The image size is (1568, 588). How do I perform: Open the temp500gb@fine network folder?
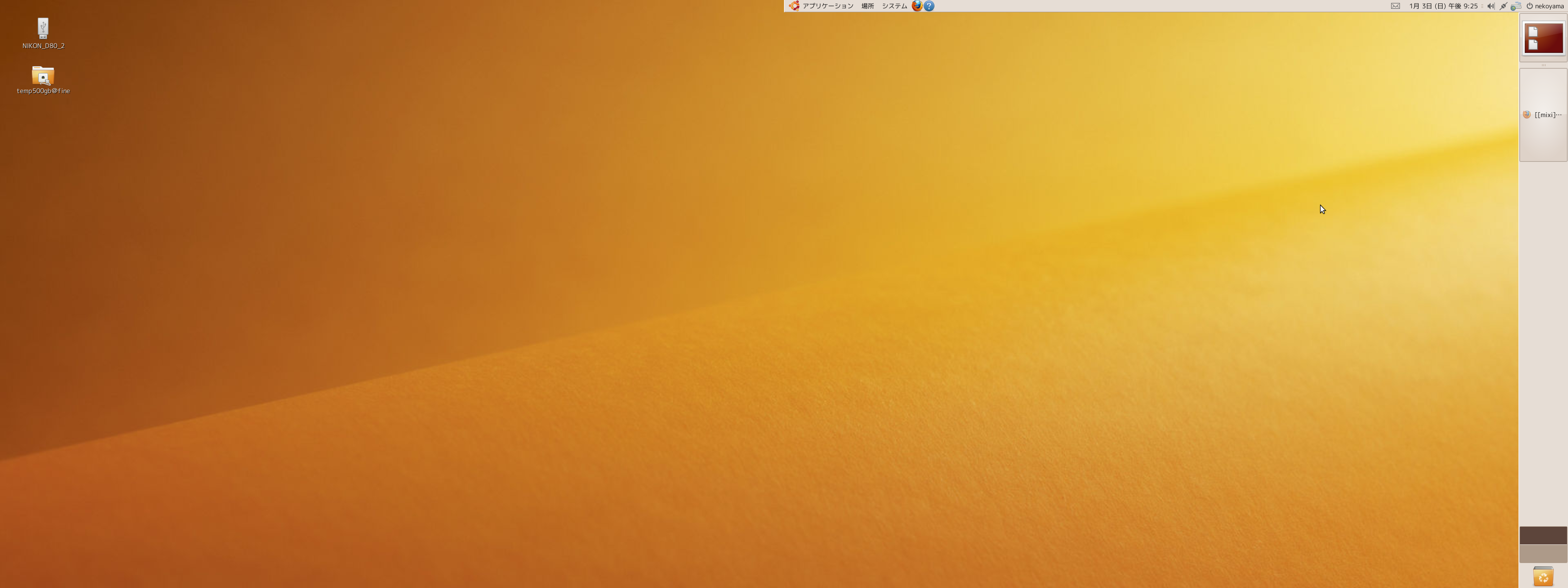point(43,75)
